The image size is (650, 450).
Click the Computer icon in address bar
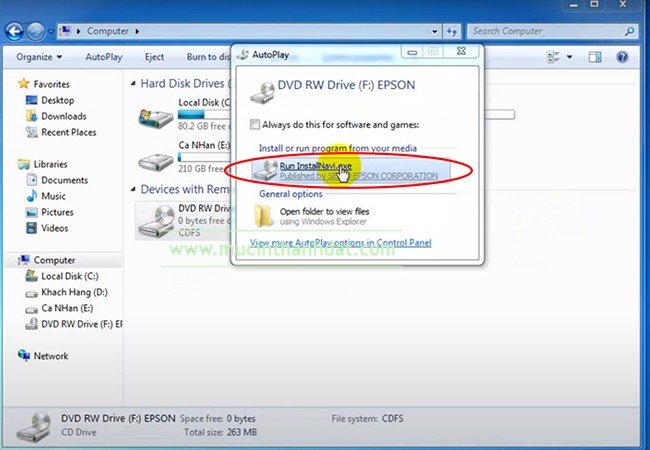coord(65,31)
